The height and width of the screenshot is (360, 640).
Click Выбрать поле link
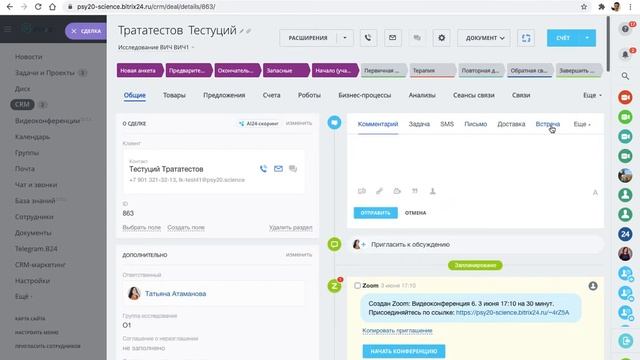tap(142, 227)
